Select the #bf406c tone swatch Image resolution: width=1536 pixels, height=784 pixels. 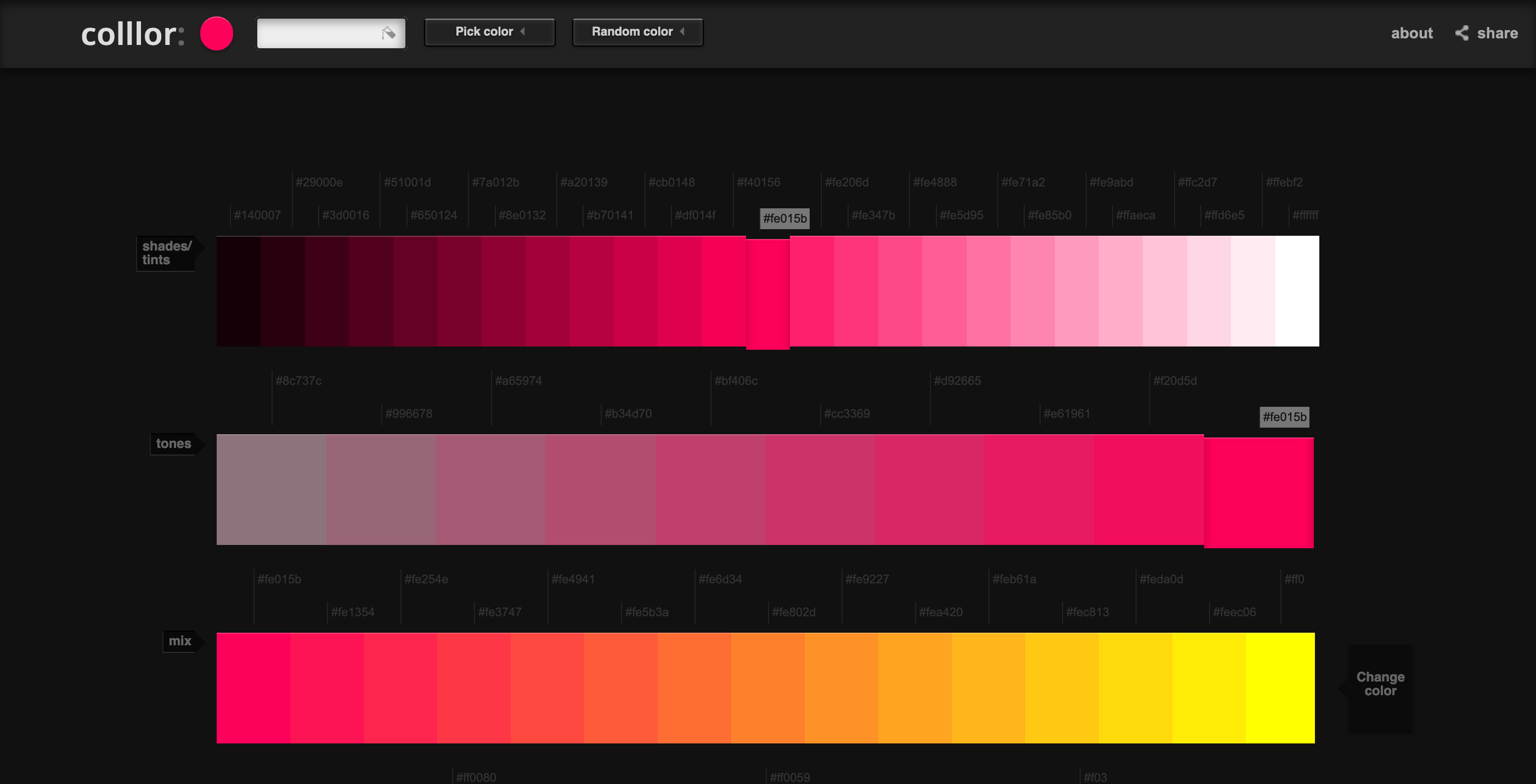[710, 489]
